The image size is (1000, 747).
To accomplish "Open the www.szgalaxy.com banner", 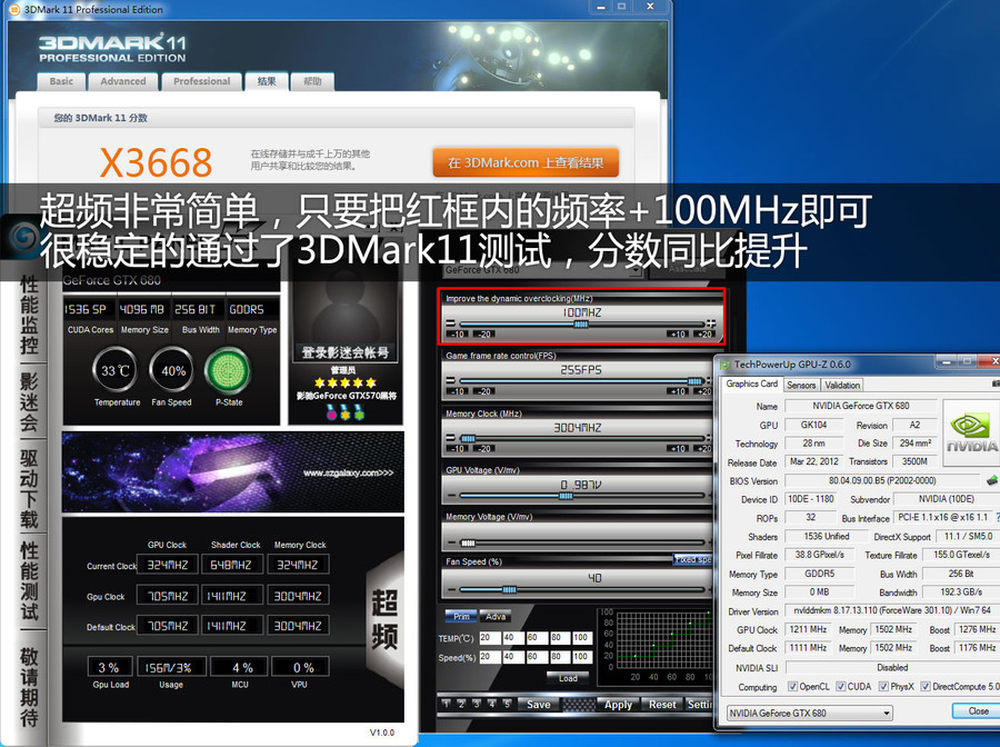I will (233, 472).
